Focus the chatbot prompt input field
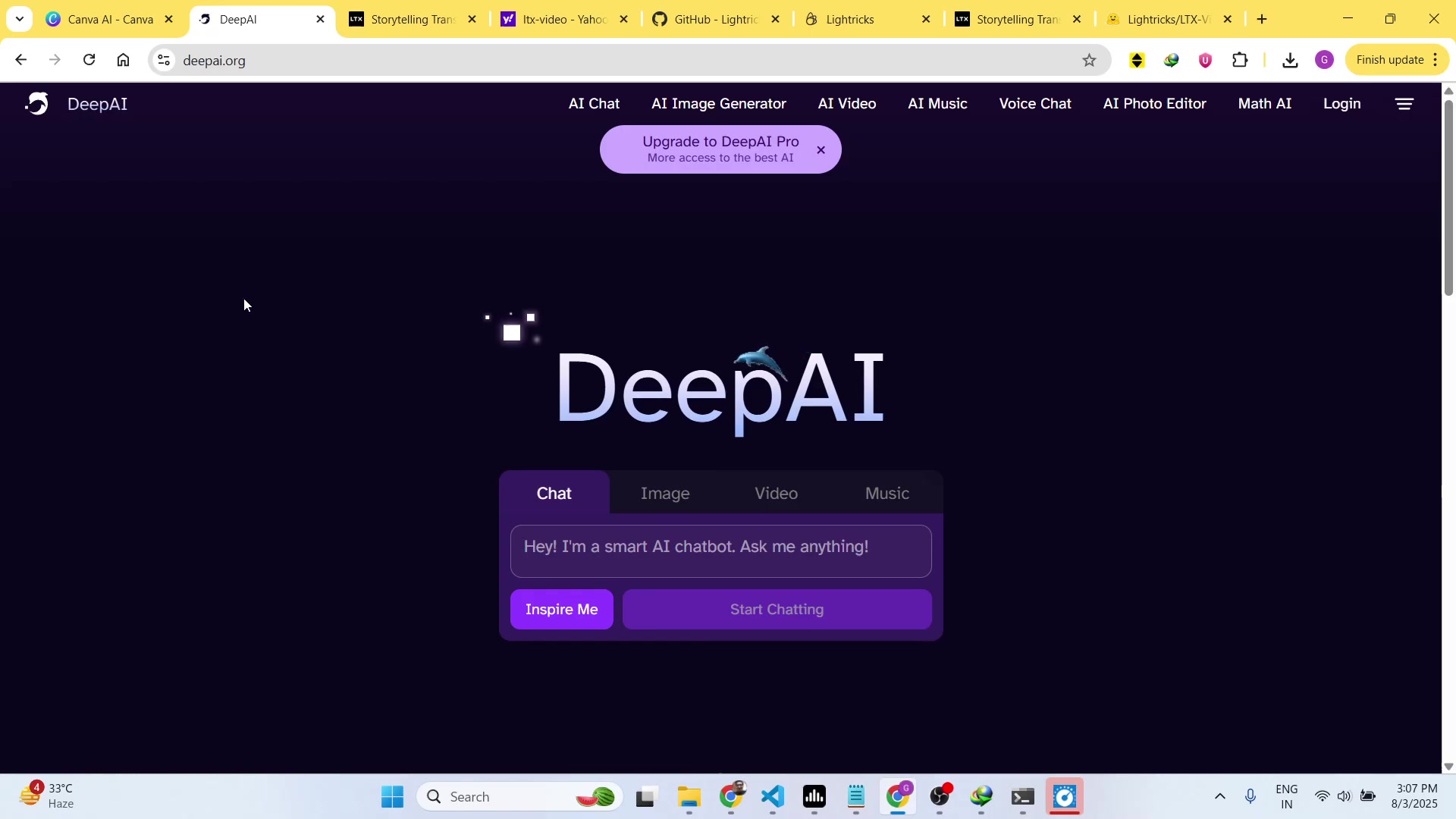The height and width of the screenshot is (819, 1456). [720, 551]
